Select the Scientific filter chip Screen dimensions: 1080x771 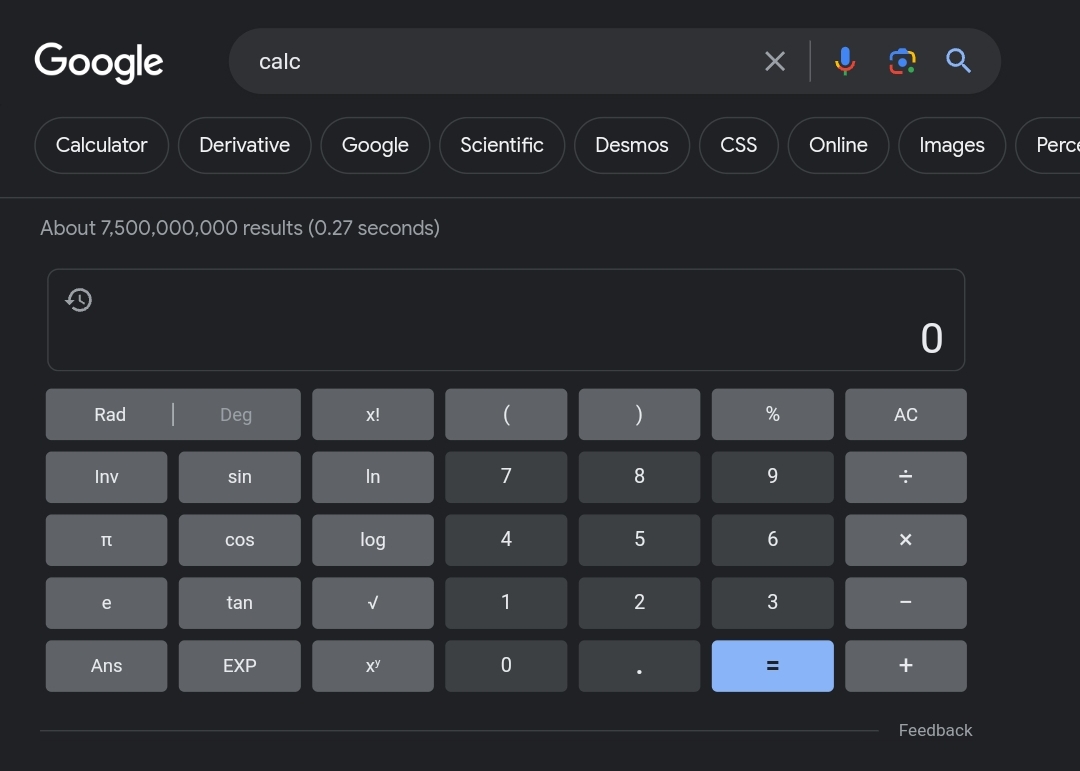[x=502, y=145]
